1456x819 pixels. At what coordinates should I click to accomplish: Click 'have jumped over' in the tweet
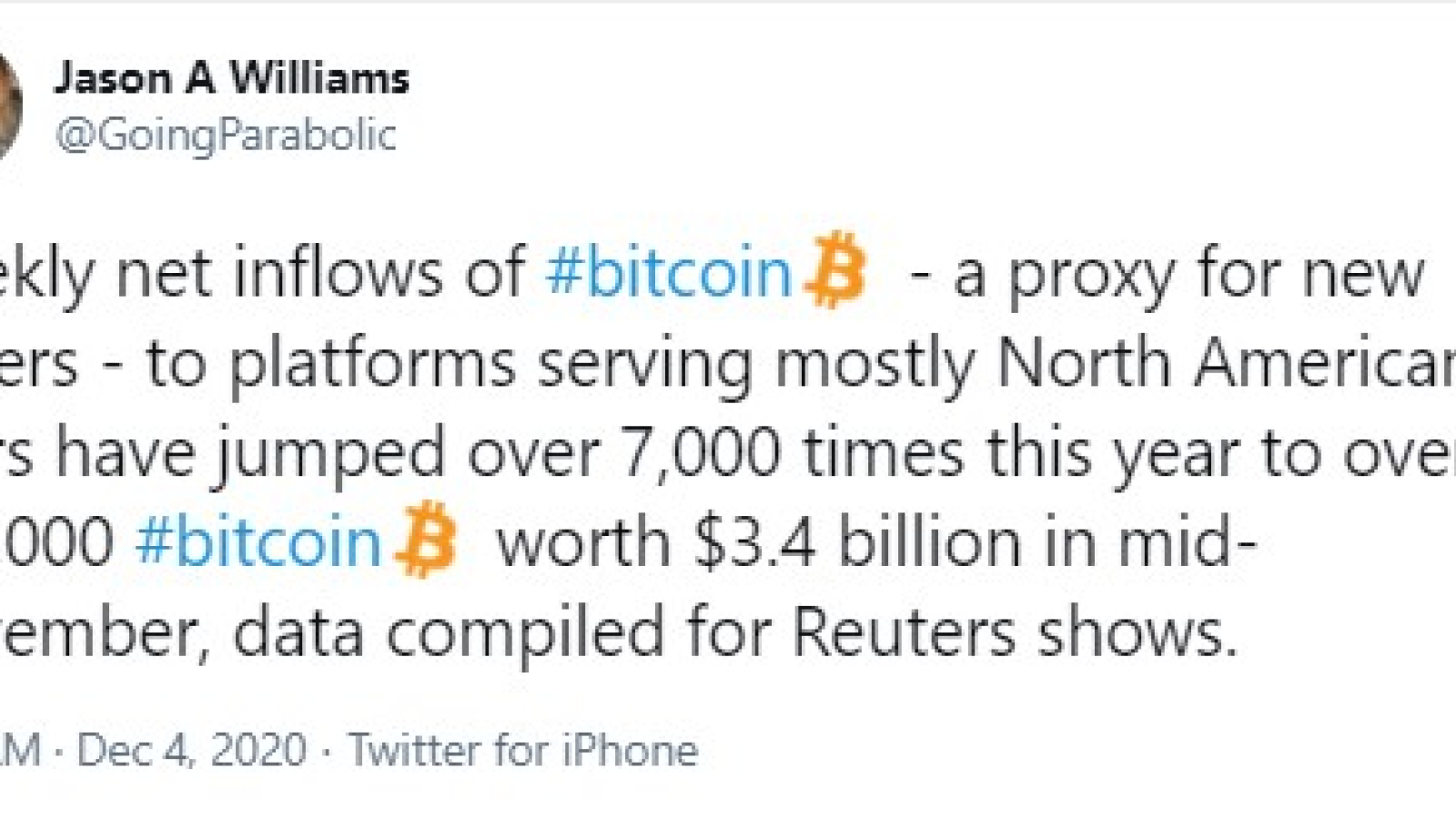[329, 454]
